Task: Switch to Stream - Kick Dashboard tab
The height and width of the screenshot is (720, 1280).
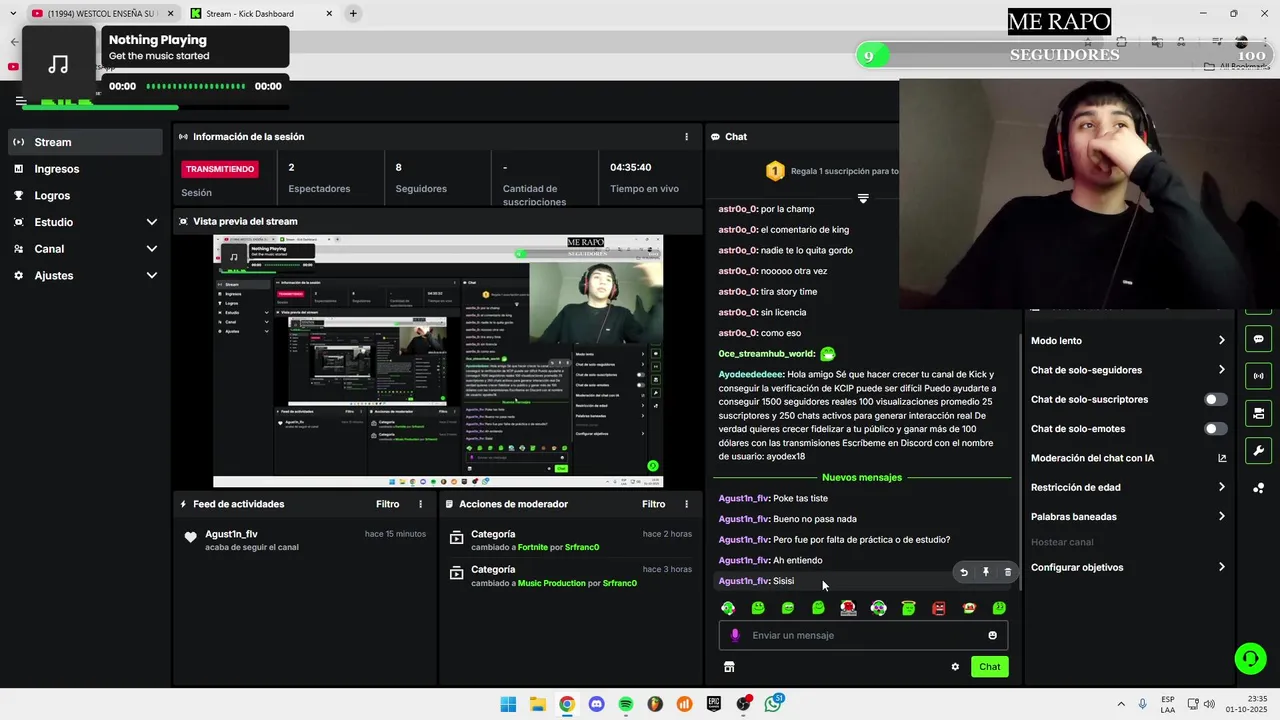Action: click(x=260, y=14)
